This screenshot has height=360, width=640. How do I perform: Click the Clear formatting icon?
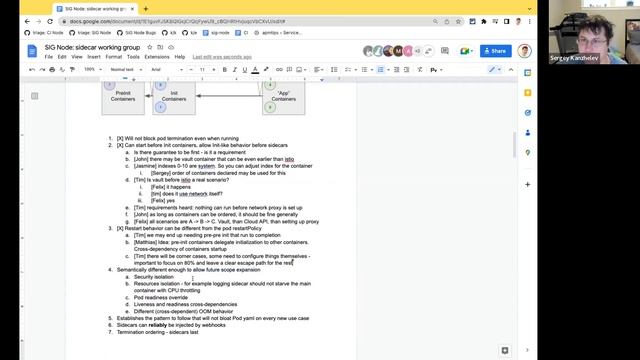point(420,70)
